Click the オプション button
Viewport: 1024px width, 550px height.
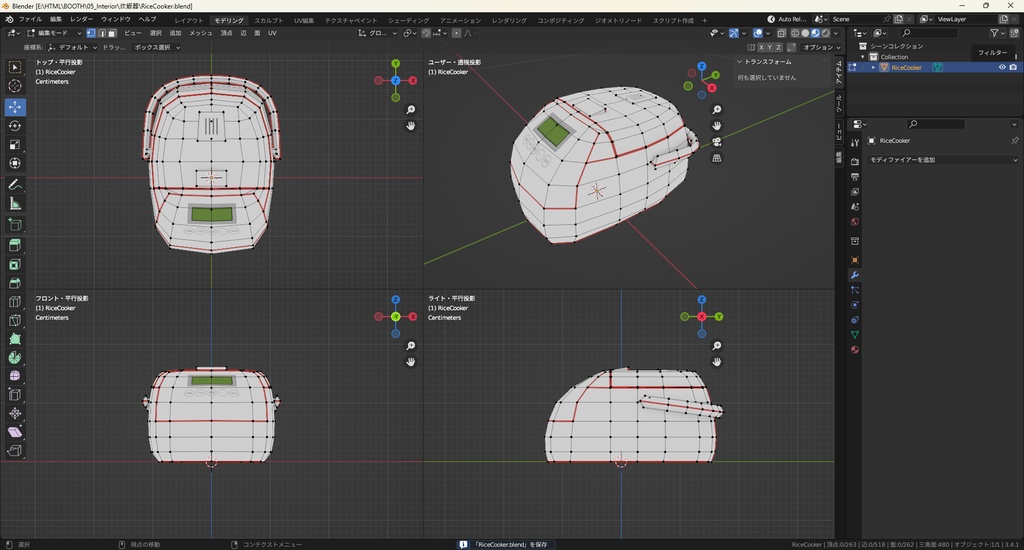tap(819, 47)
